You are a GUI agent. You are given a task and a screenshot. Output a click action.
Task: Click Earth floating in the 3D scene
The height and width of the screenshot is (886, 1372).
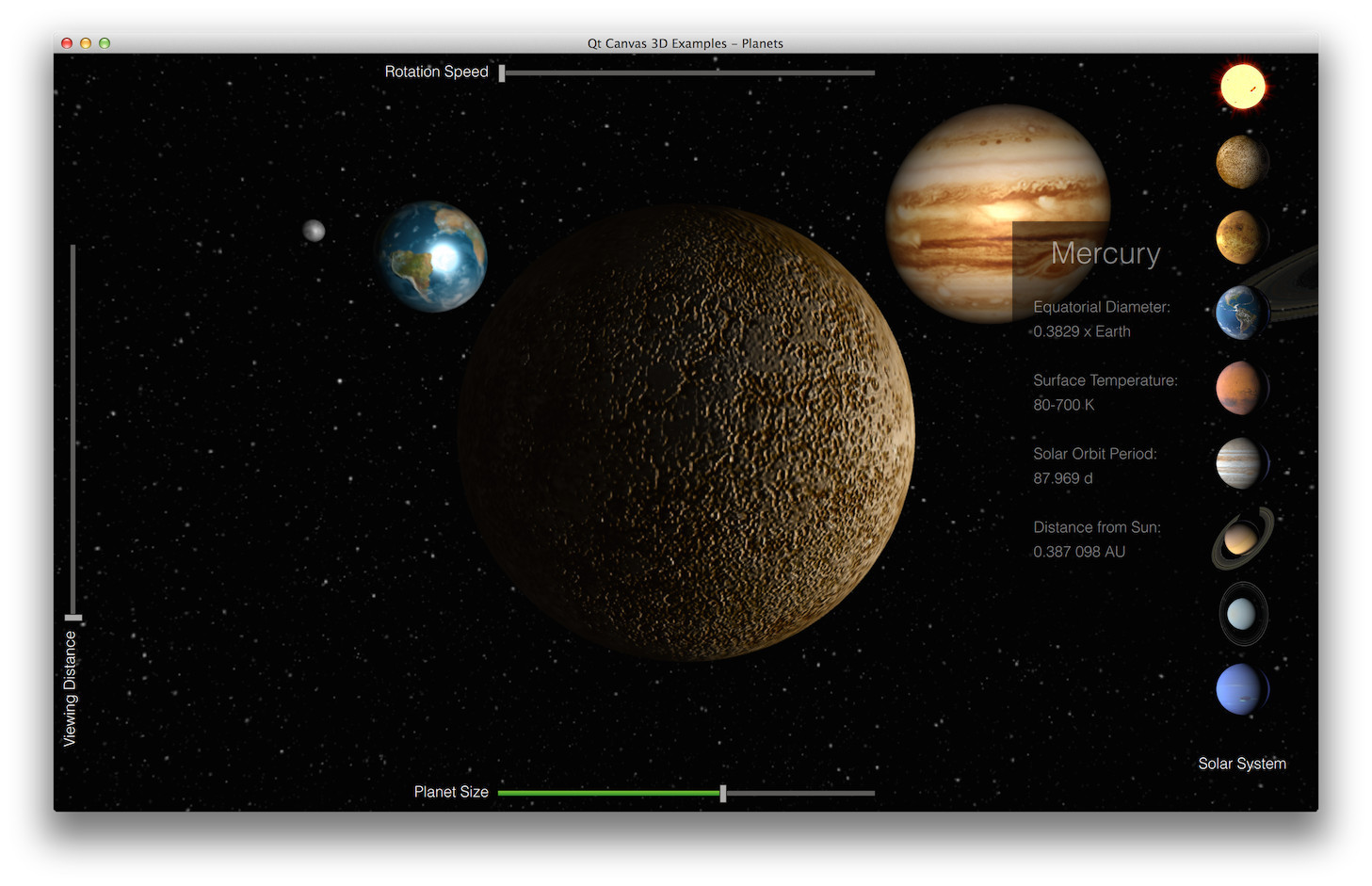point(433,256)
